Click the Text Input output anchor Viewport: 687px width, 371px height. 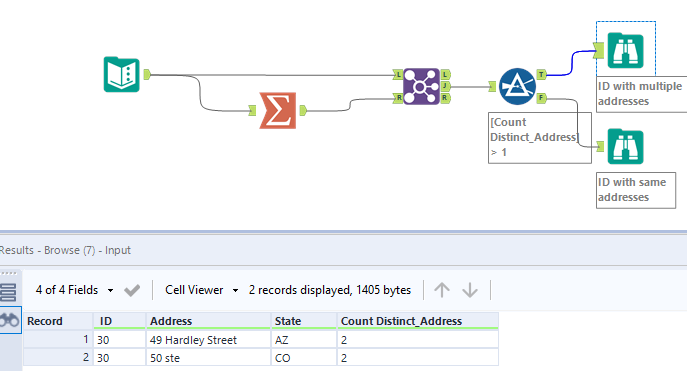tap(147, 74)
